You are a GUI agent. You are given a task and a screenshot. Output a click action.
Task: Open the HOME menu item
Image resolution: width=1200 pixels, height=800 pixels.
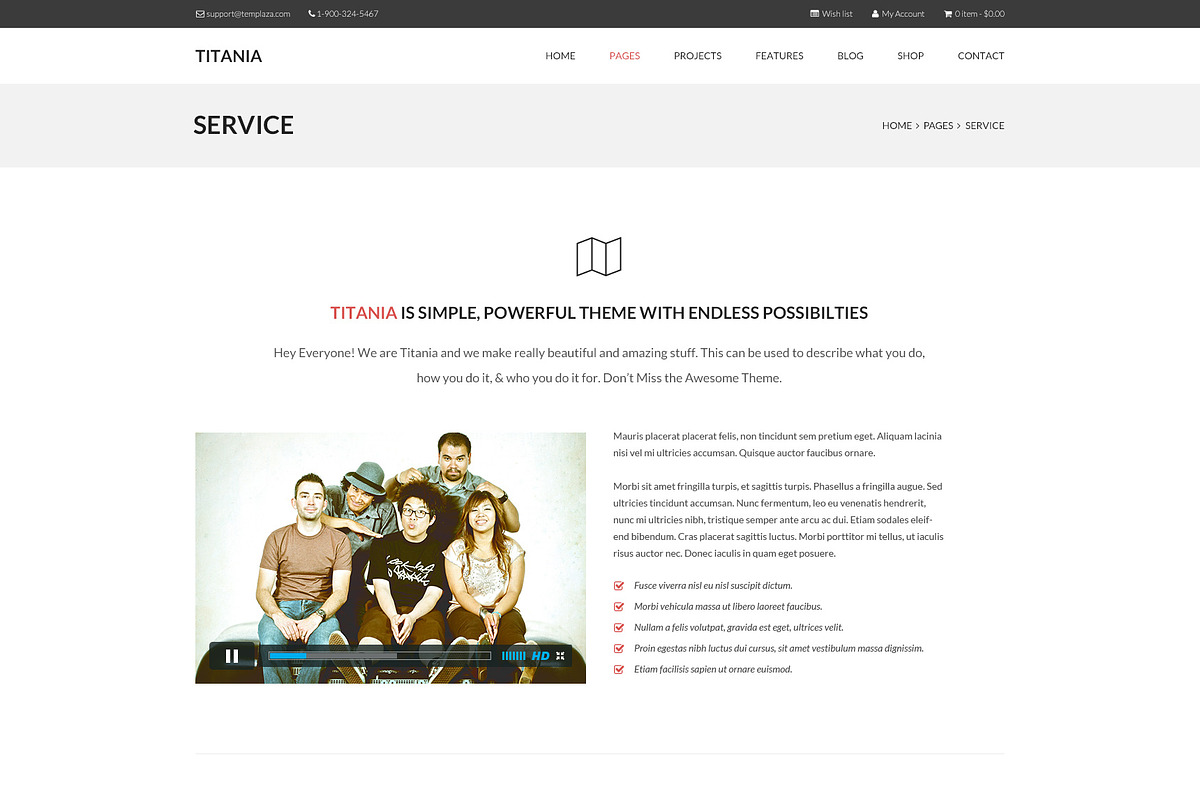click(560, 56)
